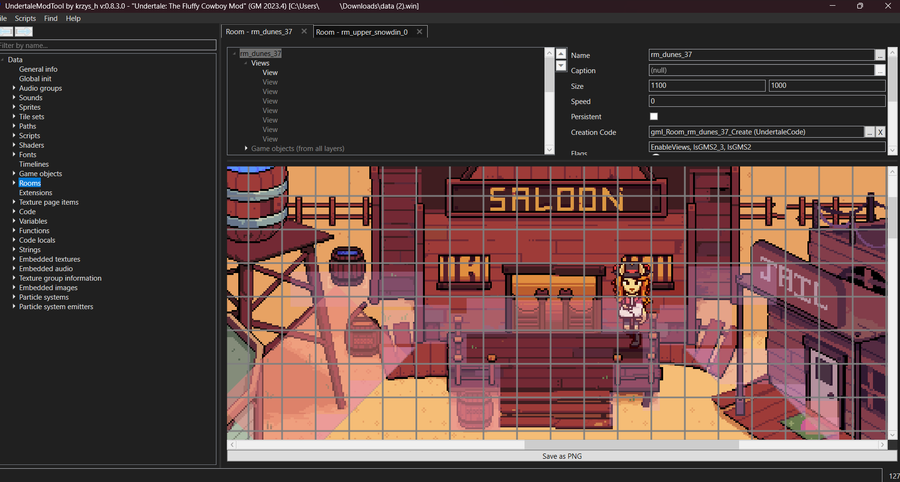Screen dimensions: 900x482
Task: Click the back navigation arrow button
Action: (6, 32)
